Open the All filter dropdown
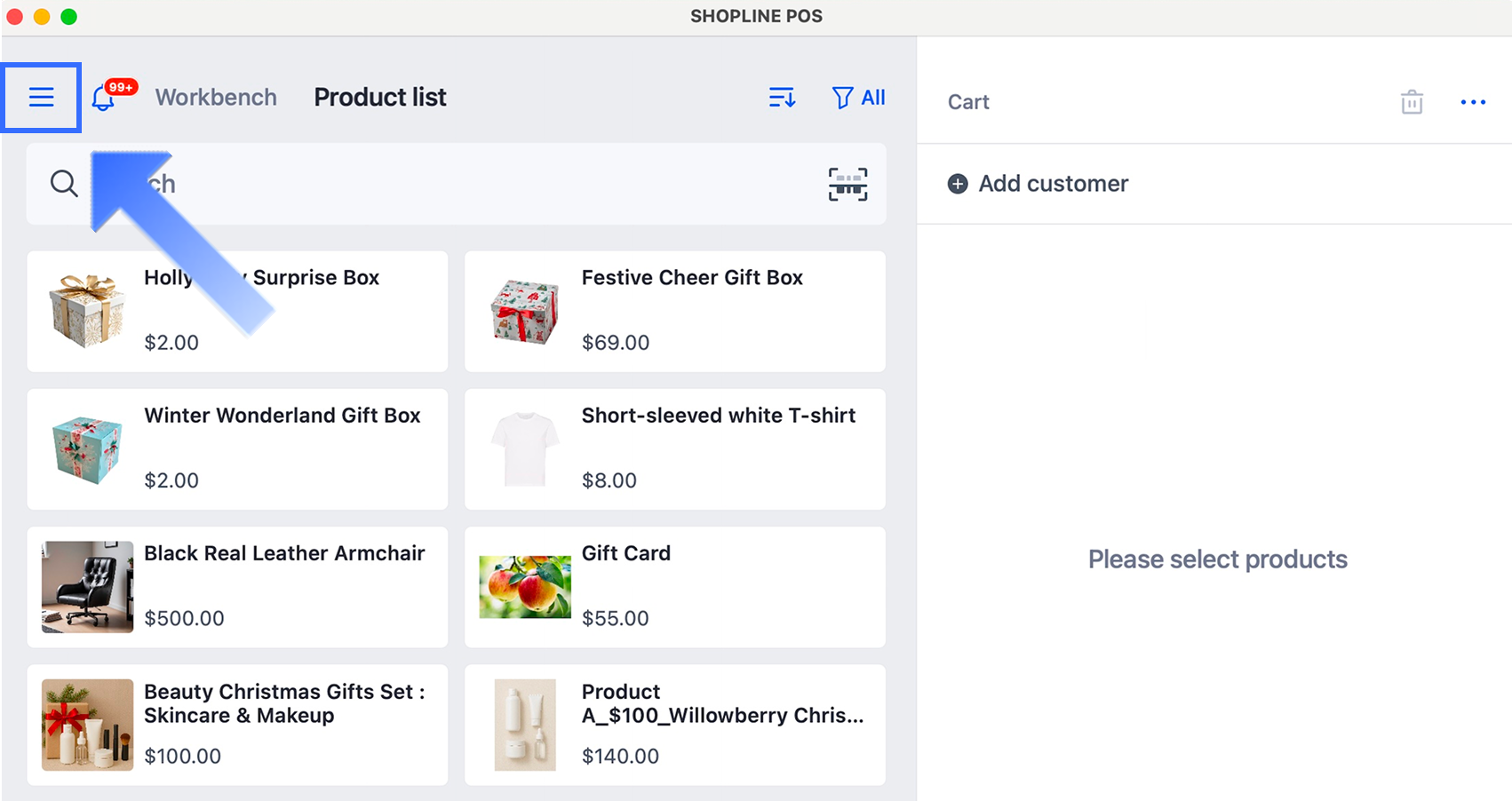Screen dimensions: 1512x801 (x=858, y=98)
